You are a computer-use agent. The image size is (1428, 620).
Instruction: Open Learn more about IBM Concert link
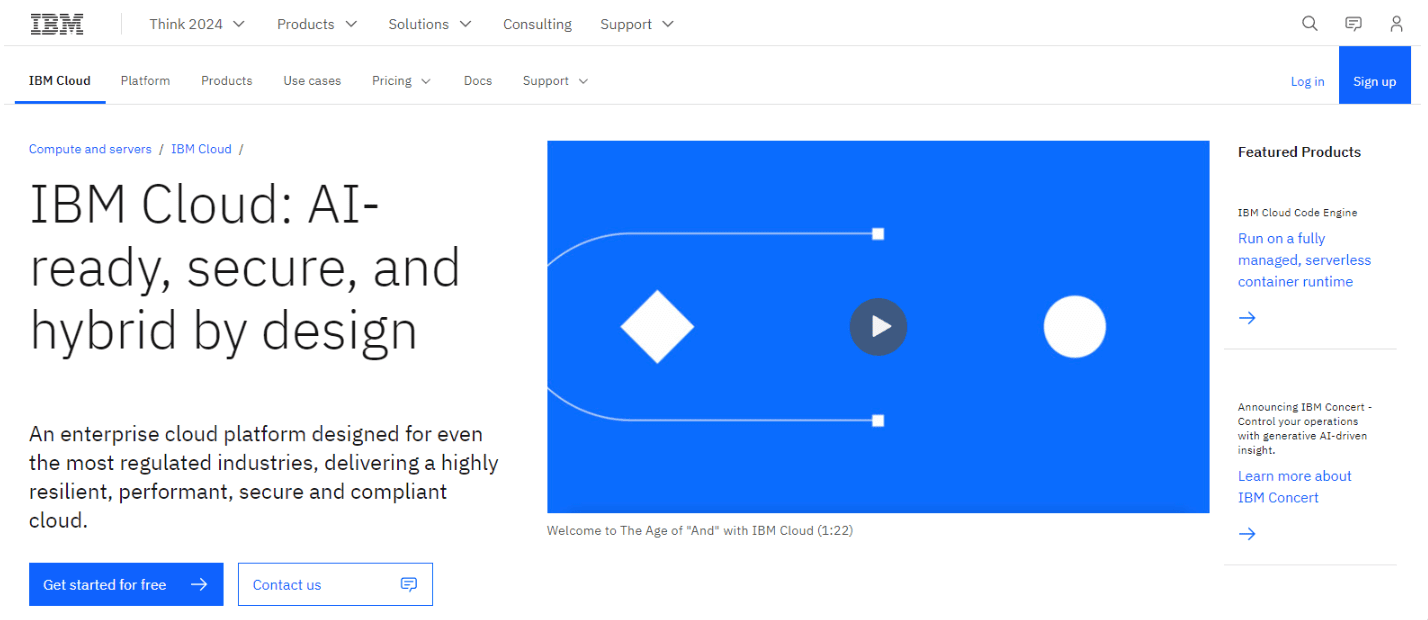pyautogui.click(x=1294, y=487)
